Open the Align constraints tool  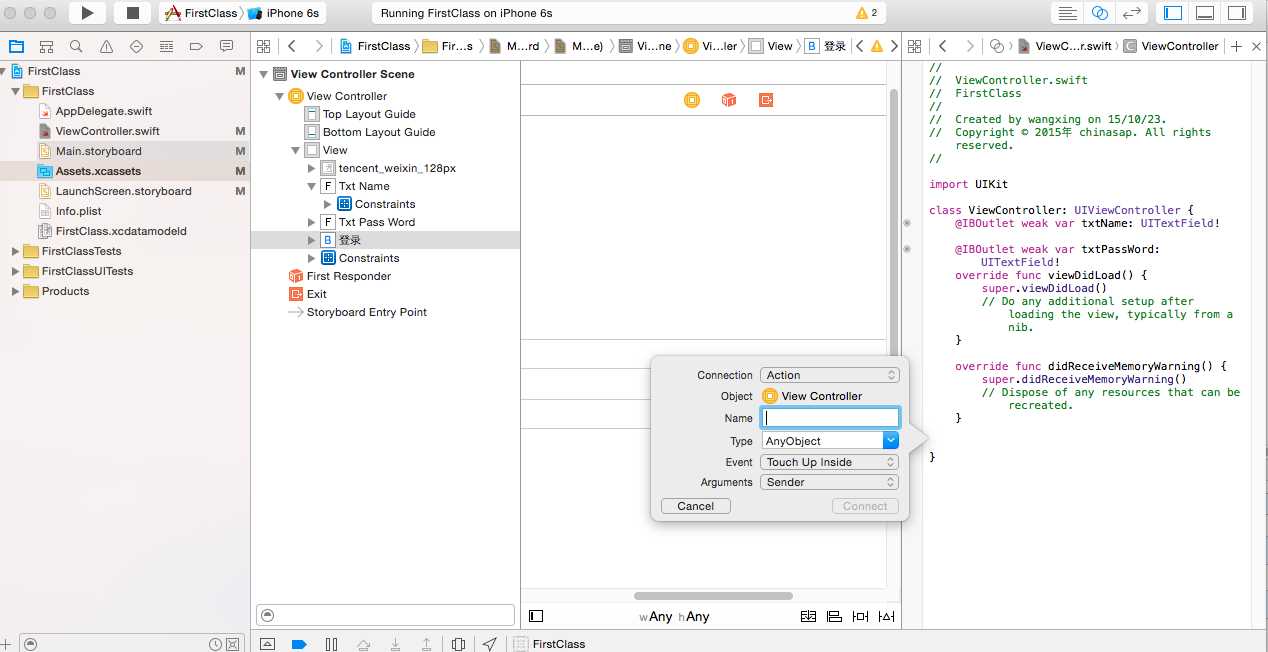[834, 616]
